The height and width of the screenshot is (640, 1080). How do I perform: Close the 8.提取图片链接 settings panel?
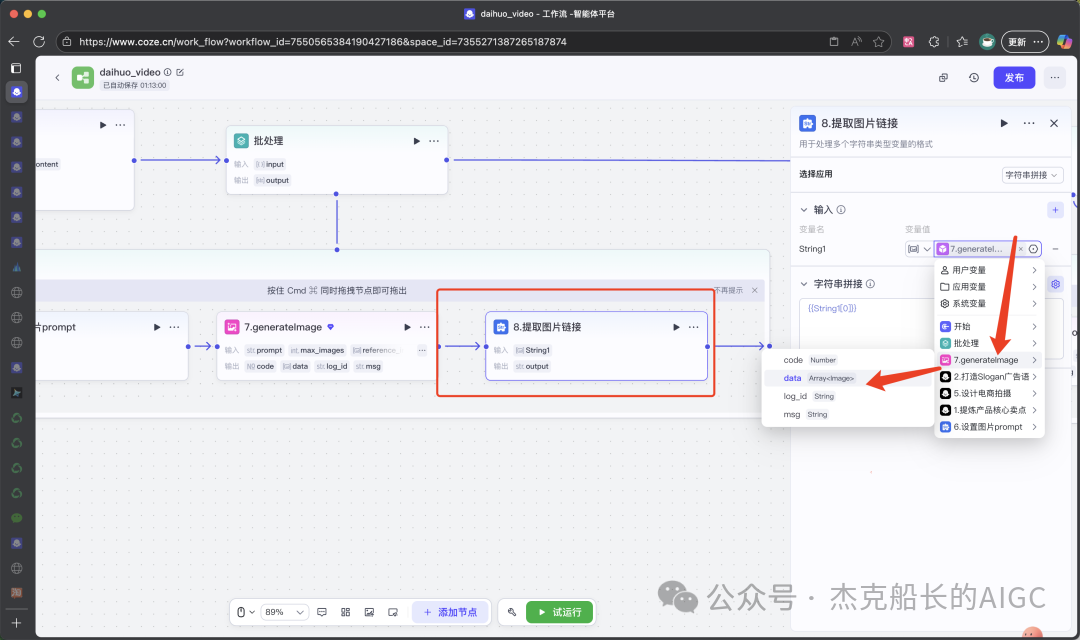(x=1054, y=123)
